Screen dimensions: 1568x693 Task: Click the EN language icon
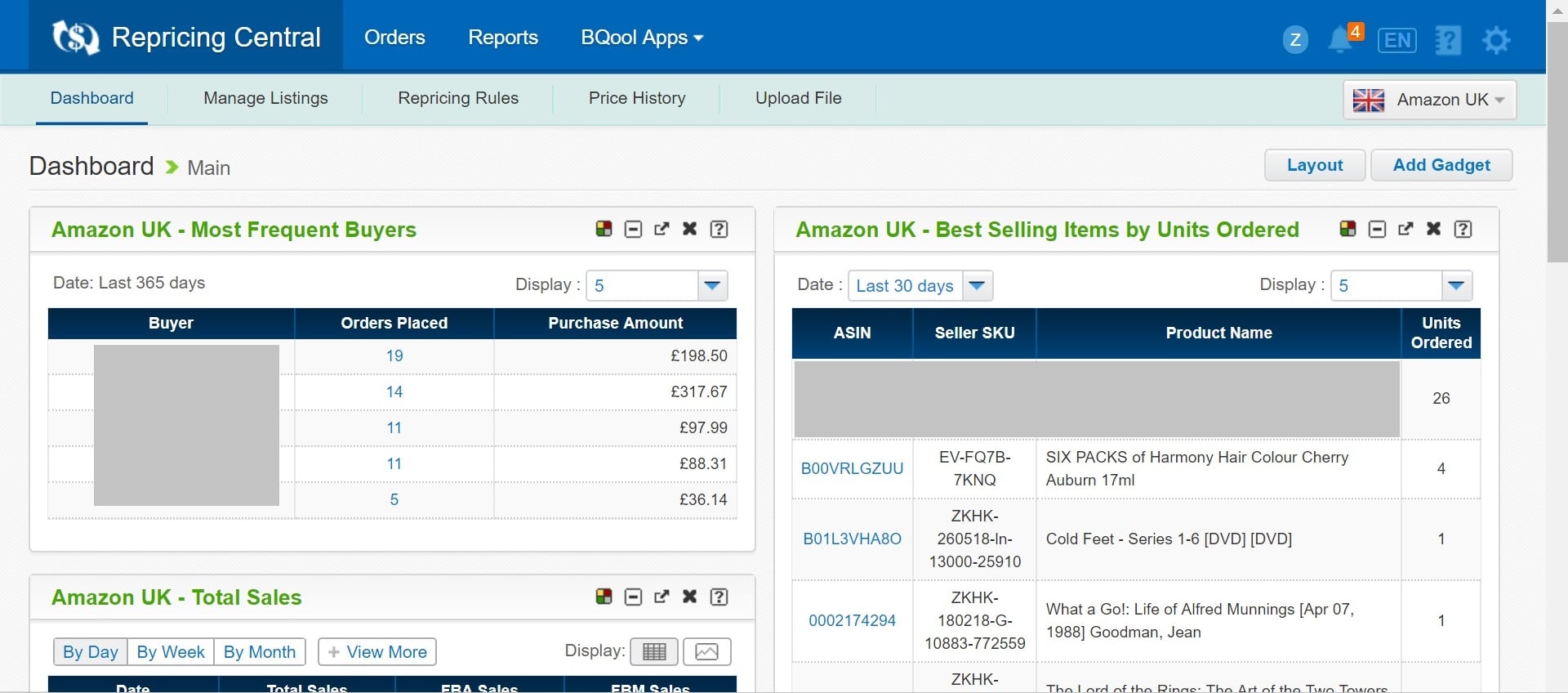click(x=1396, y=40)
